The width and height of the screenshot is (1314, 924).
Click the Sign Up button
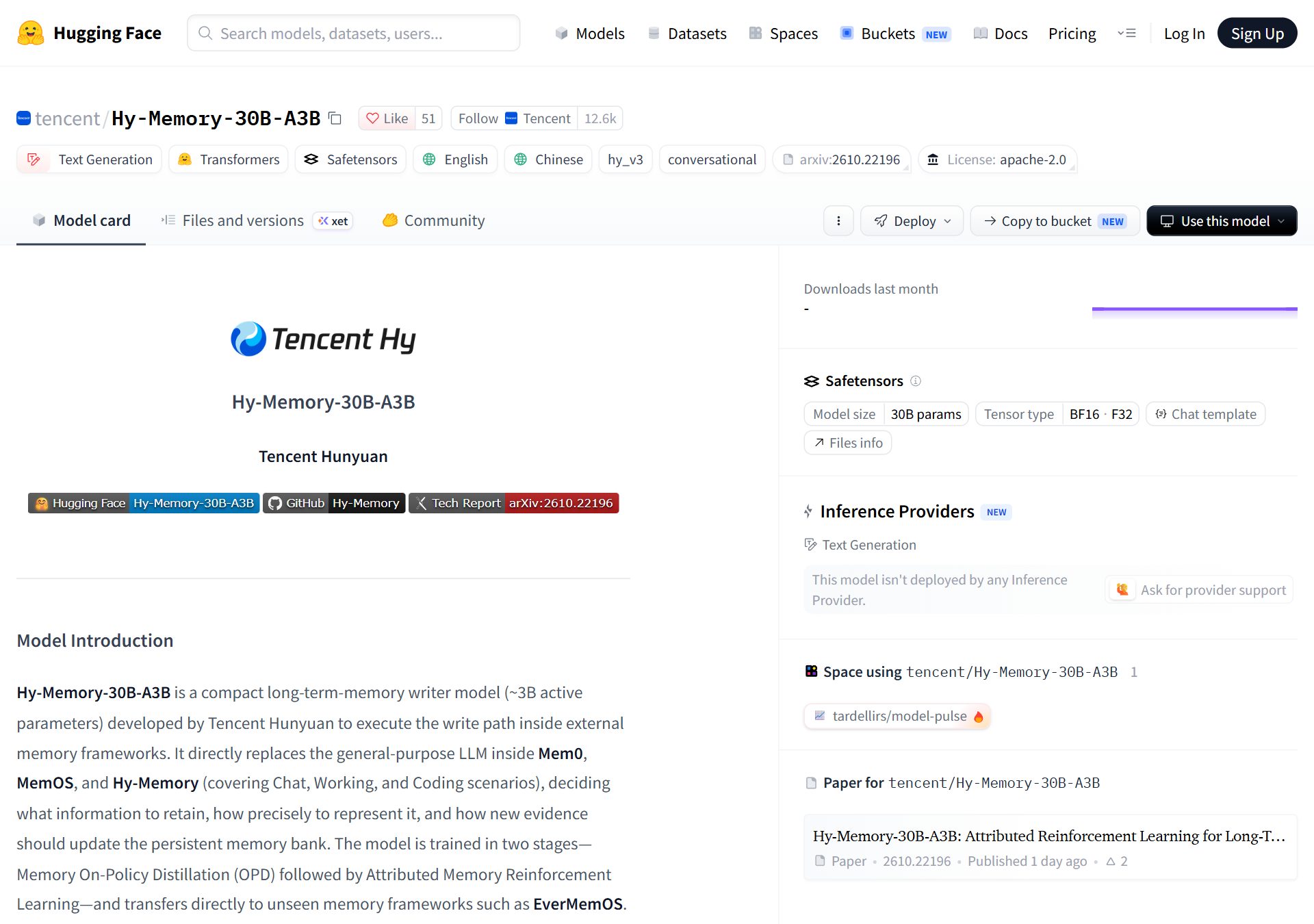tap(1257, 34)
